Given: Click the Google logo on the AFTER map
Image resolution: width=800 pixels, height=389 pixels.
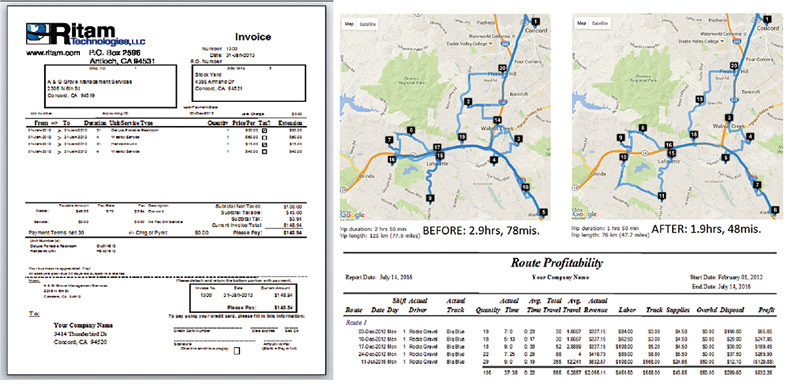Looking at the screenshot, I should pyautogui.click(x=585, y=214).
